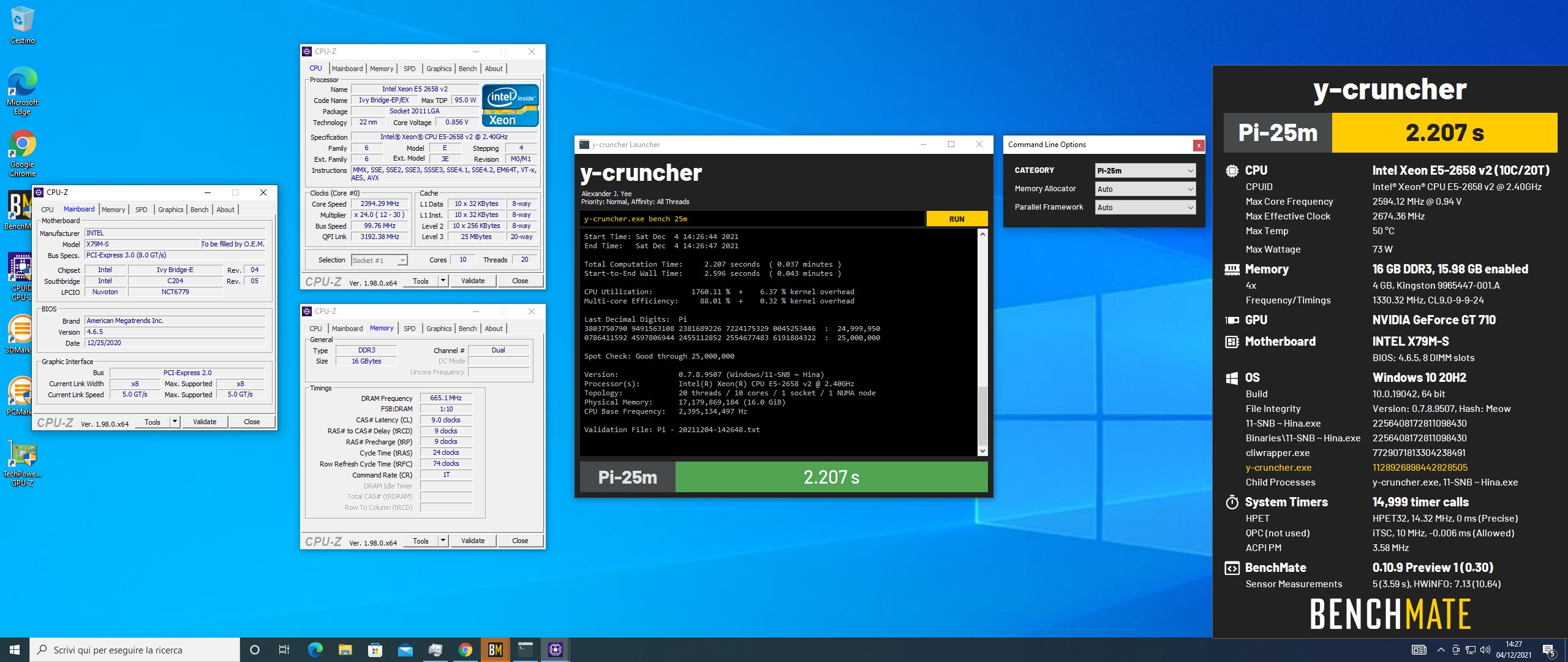Open Graphics tab in Memory CPU-Z window
This screenshot has width=1568, height=662.
tap(439, 329)
